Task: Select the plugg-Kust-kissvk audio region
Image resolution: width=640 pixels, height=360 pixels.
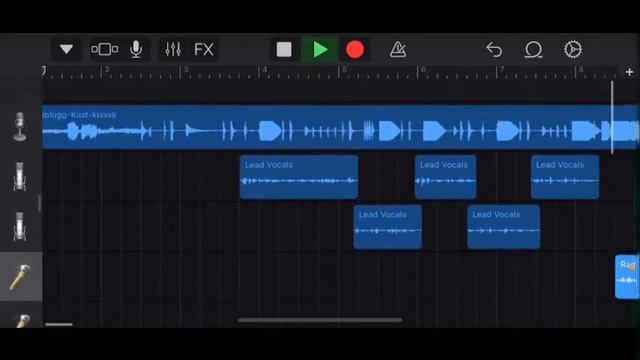Action: pyautogui.click(x=340, y=127)
